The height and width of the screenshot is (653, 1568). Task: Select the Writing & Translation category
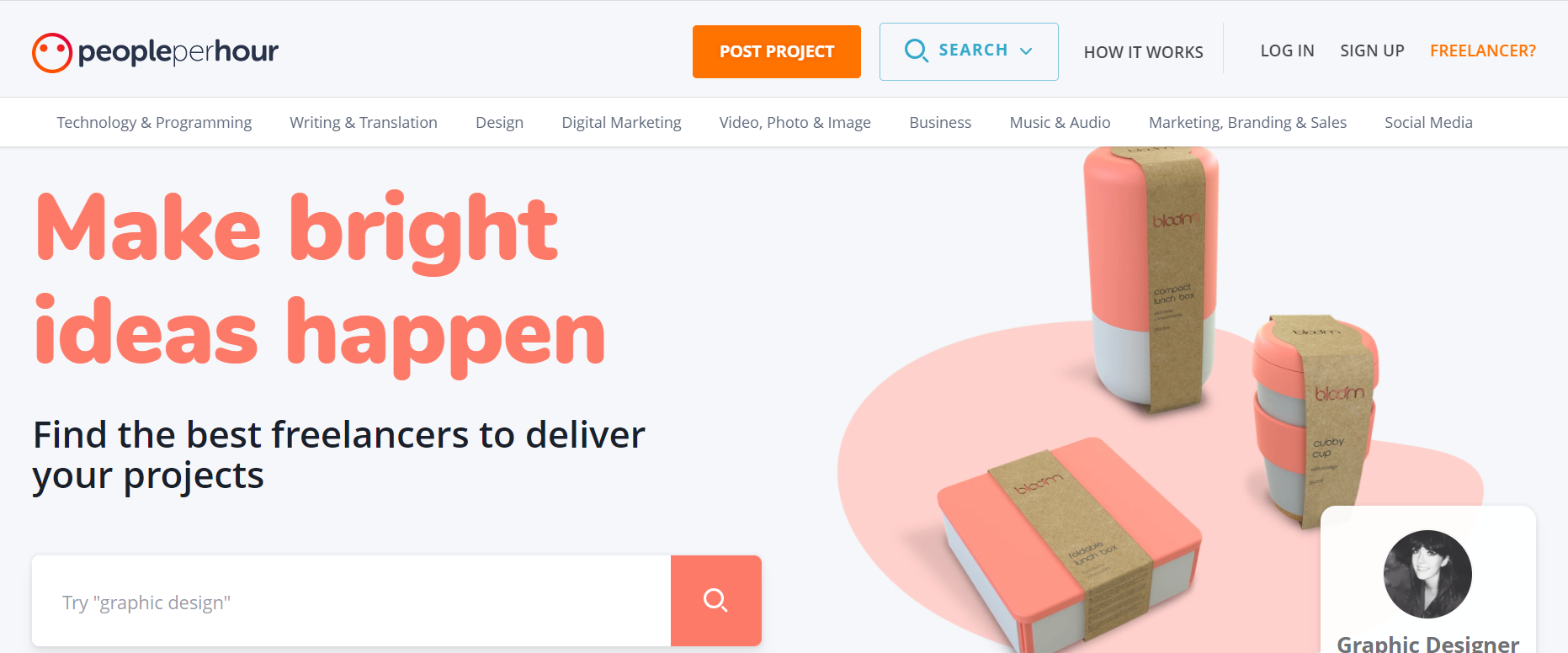(364, 122)
